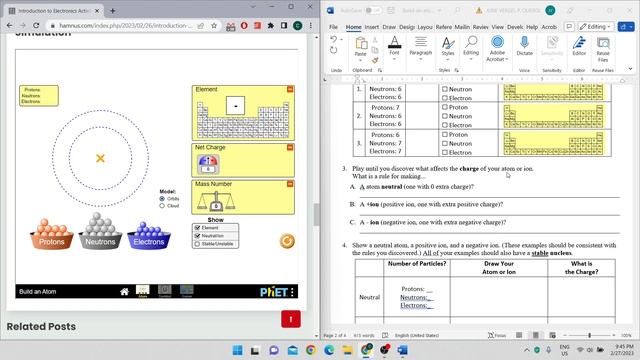Click the Undo icon in Word
640x360 pixels.
click(333, 39)
